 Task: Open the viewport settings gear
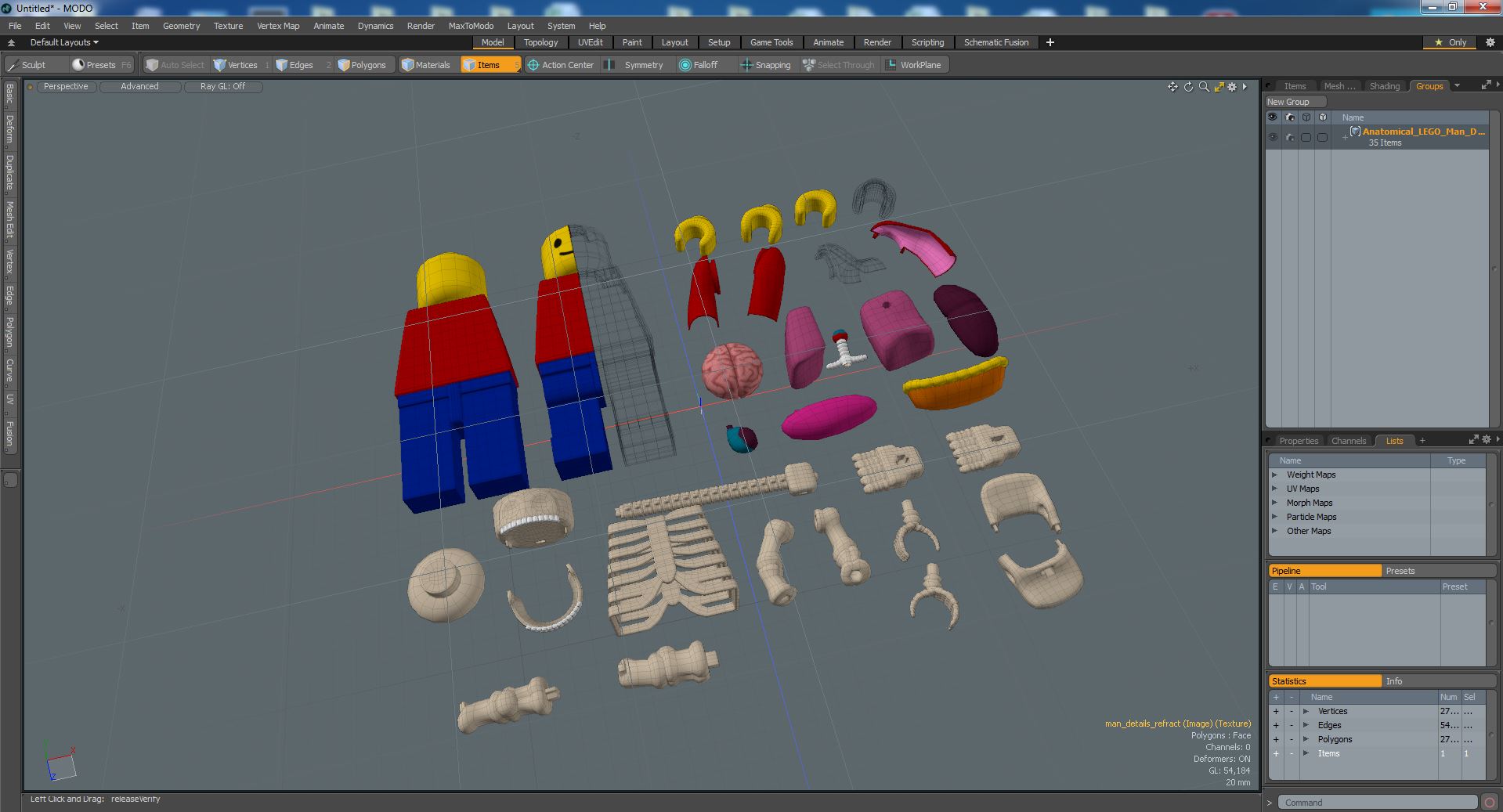(x=1232, y=87)
